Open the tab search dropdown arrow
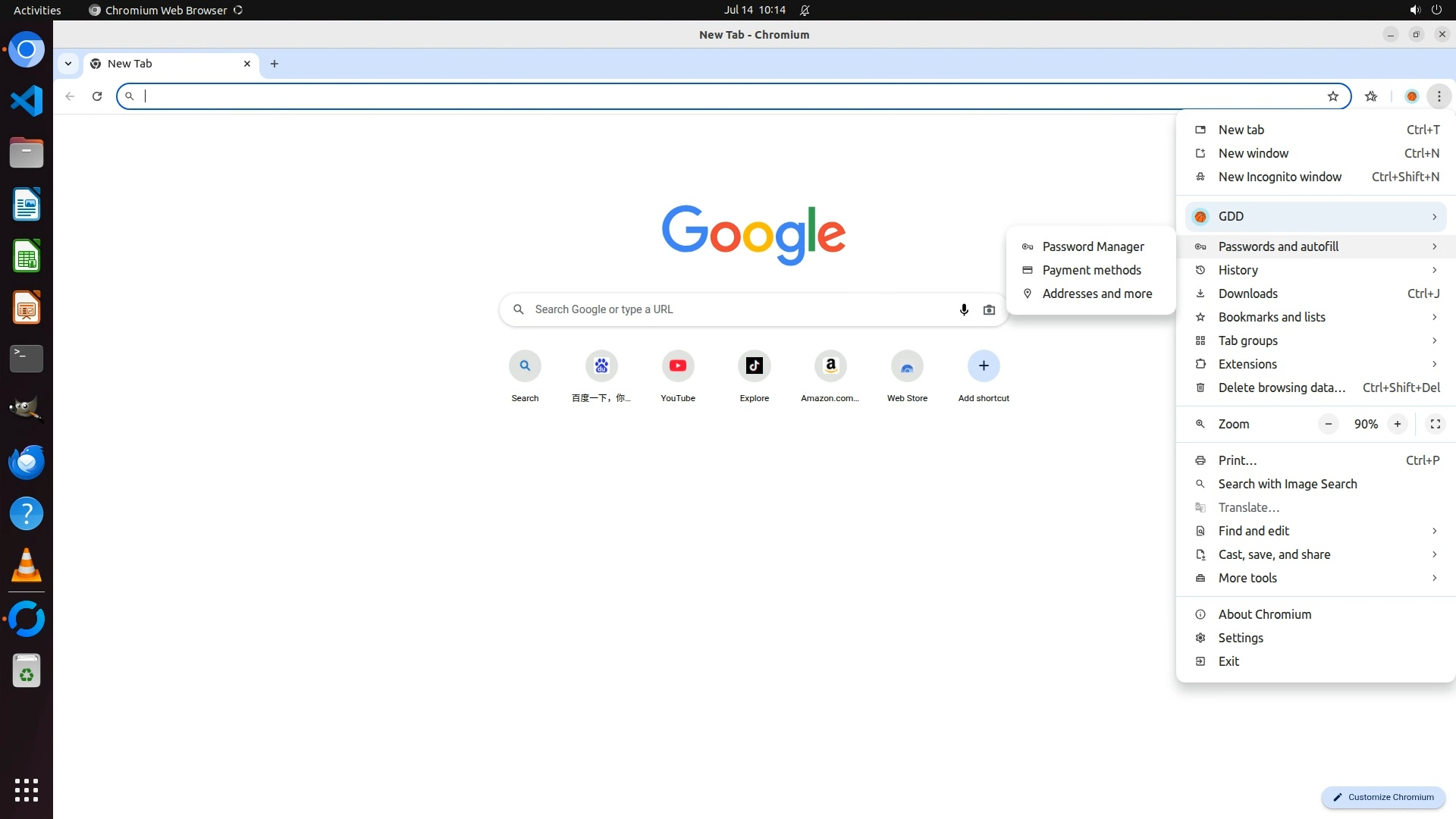1456x819 pixels. (x=68, y=64)
